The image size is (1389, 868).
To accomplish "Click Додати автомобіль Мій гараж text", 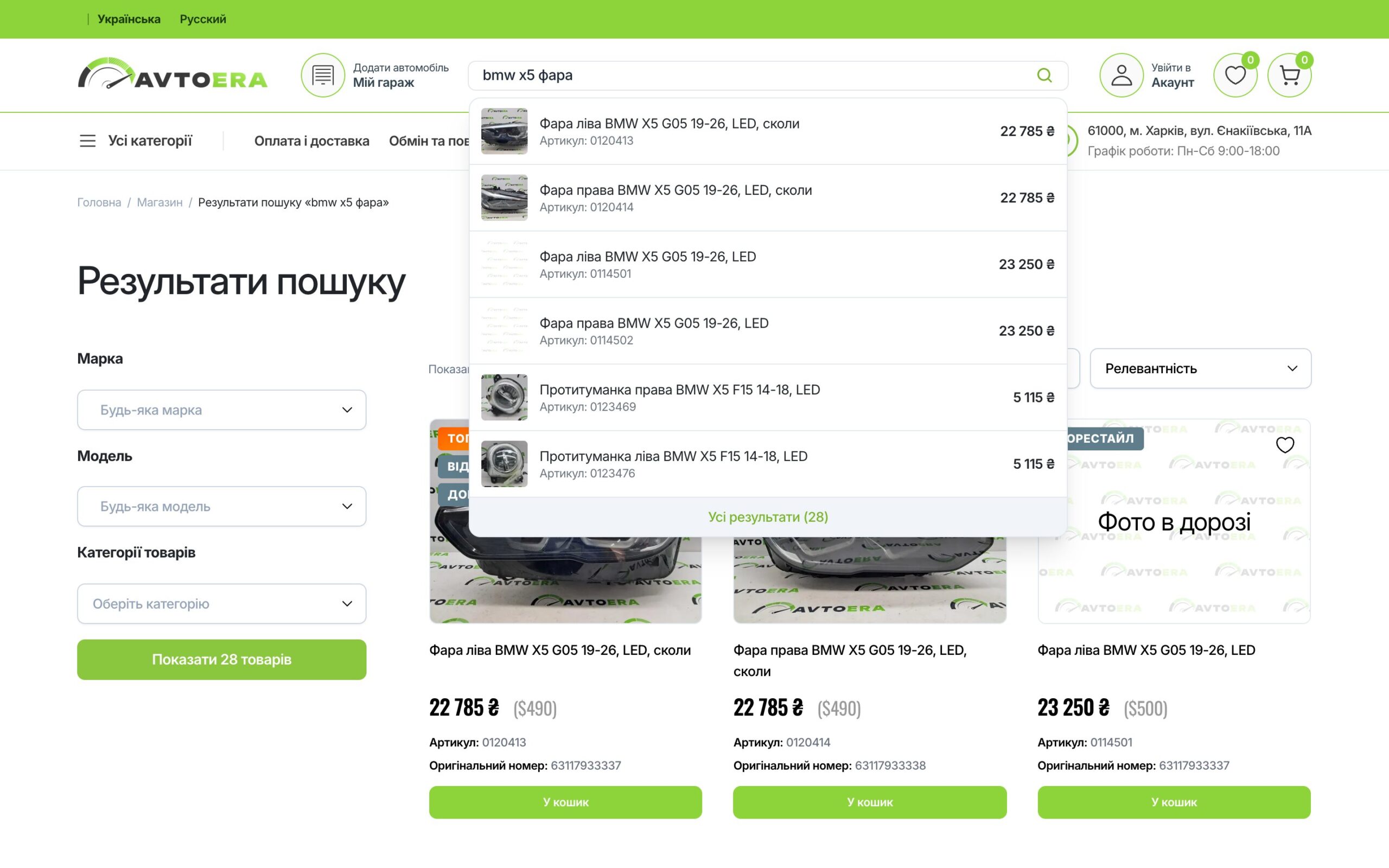I will 400,75.
